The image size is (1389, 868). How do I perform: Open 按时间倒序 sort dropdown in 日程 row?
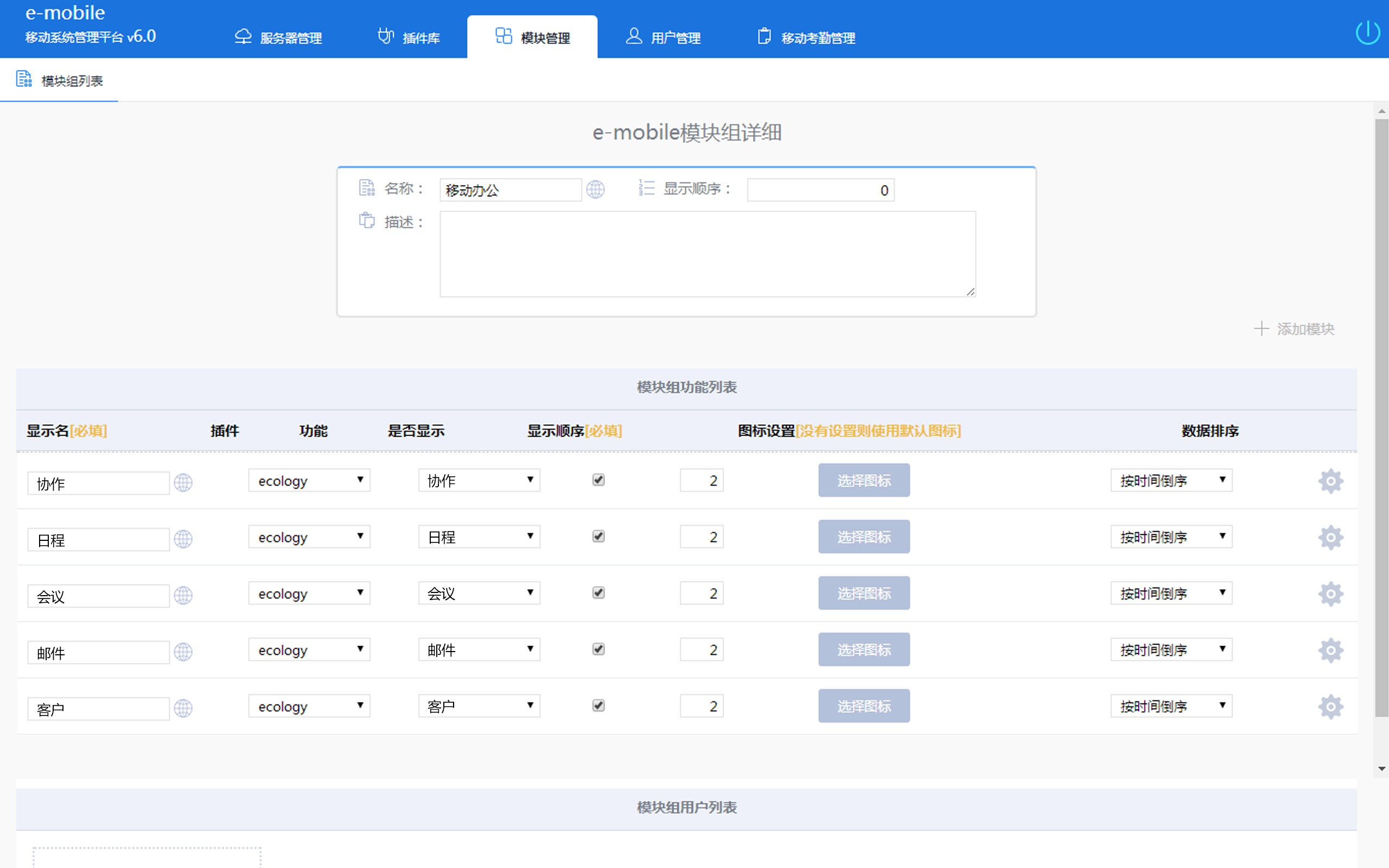[x=1171, y=537]
